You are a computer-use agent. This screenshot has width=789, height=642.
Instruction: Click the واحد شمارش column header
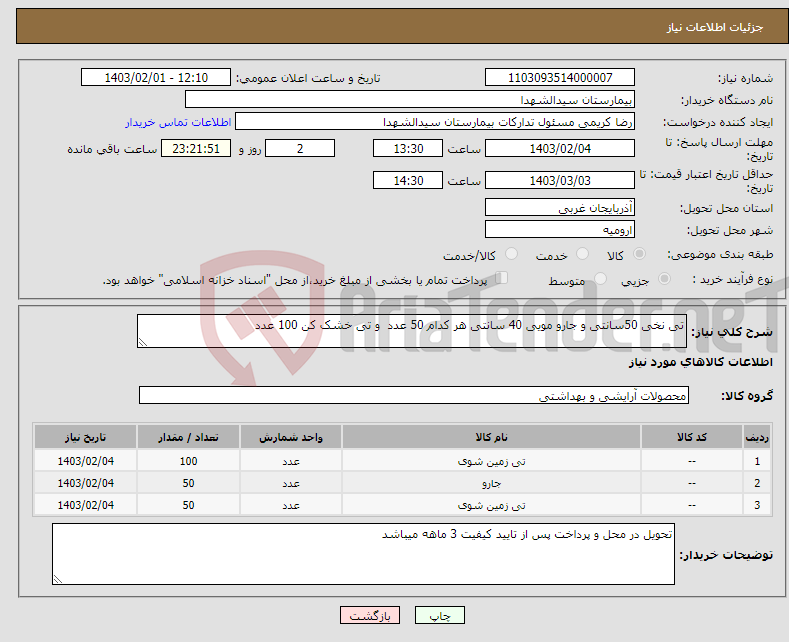(x=291, y=437)
